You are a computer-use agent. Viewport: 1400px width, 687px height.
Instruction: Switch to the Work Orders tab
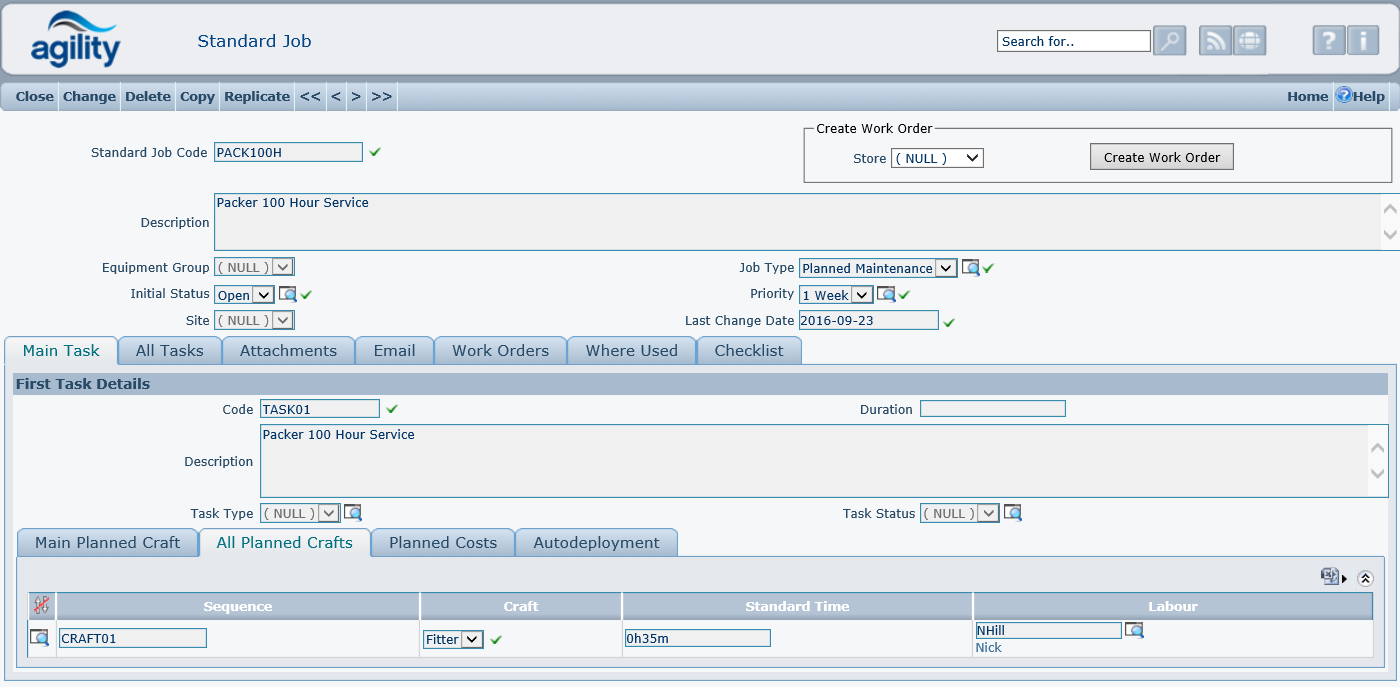(x=500, y=351)
